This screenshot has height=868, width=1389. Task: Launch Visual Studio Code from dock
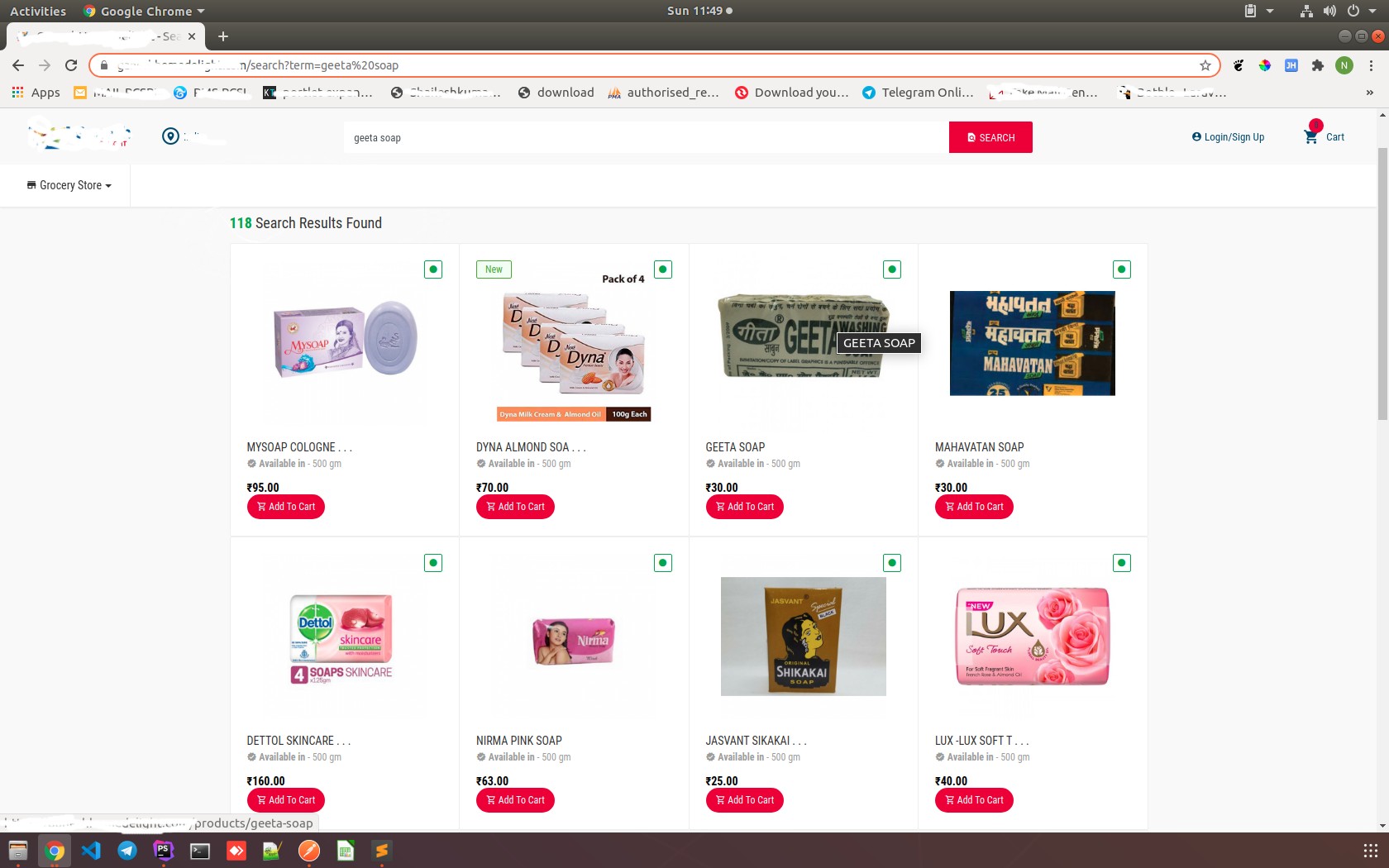point(91,851)
